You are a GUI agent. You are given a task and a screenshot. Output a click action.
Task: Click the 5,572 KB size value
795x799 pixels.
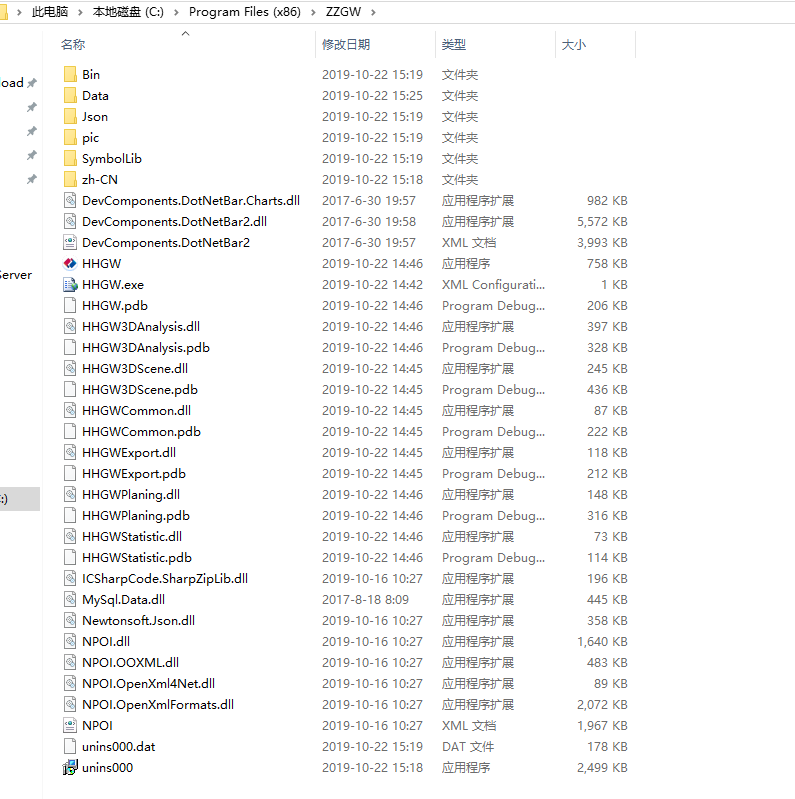click(x=602, y=222)
